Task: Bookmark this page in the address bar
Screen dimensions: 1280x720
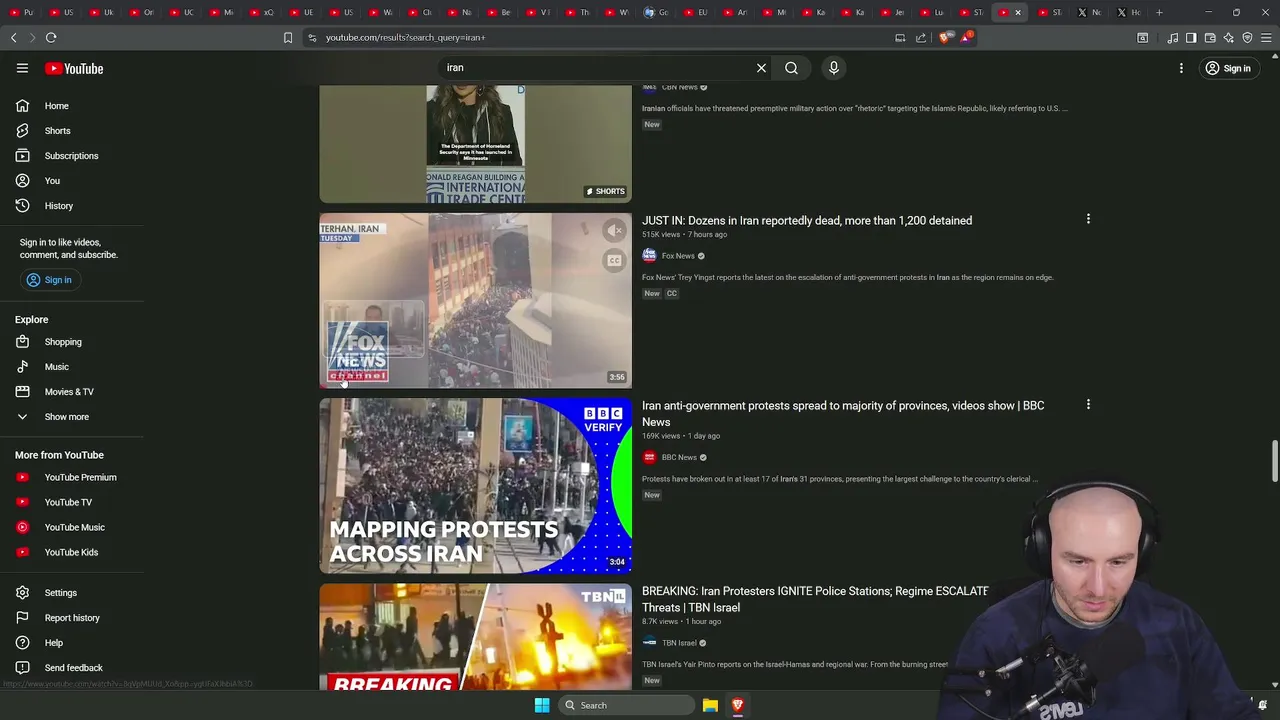Action: pyautogui.click(x=288, y=38)
